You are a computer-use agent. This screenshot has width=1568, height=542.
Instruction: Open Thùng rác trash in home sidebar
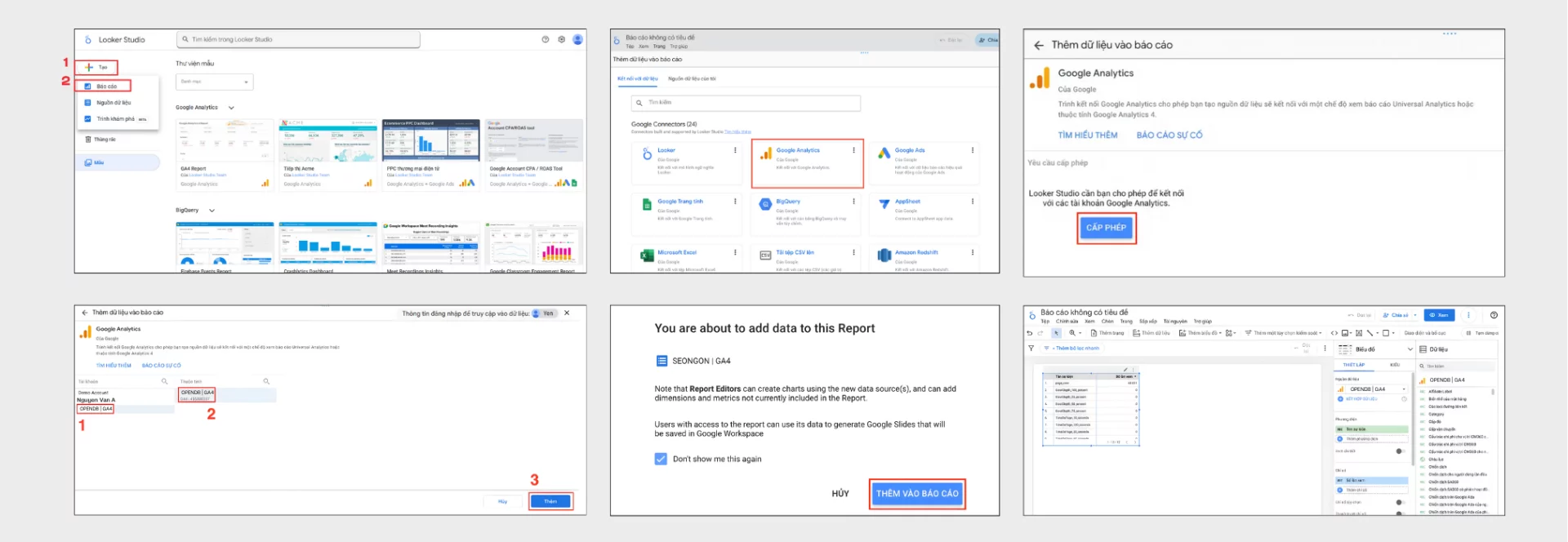100,140
